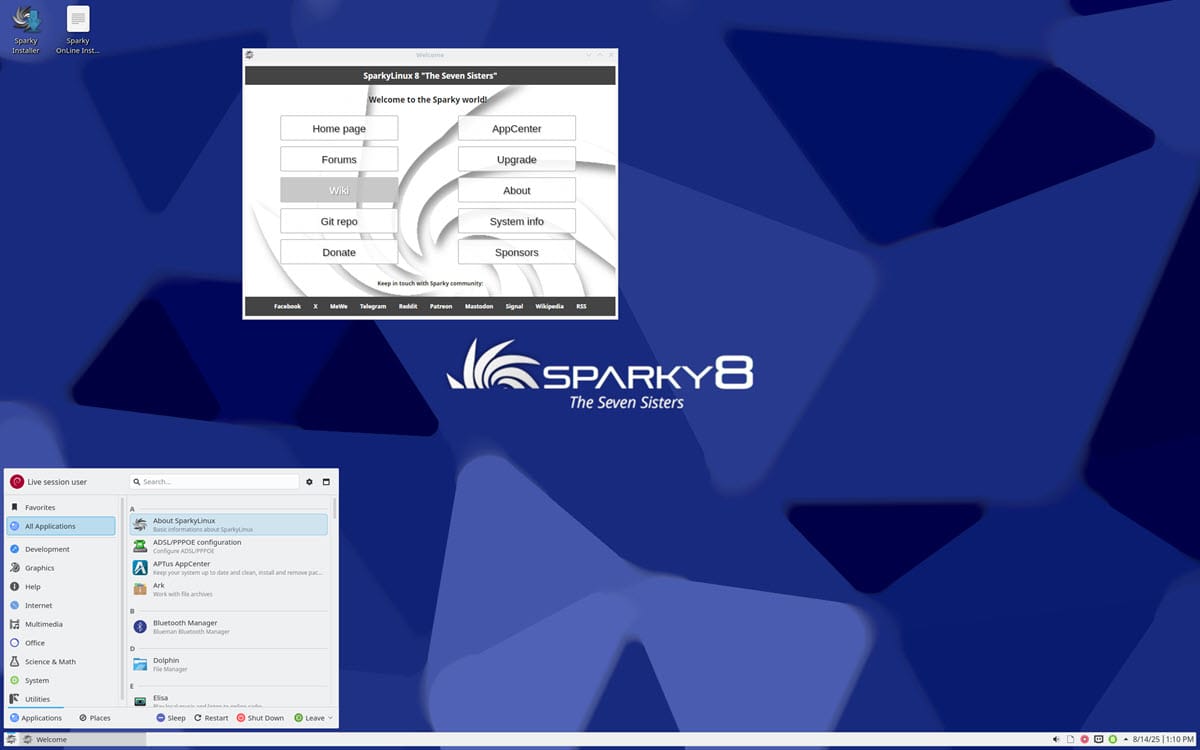The image size is (1200, 750).
Task: Click the Multimedia category icon
Action: pyautogui.click(x=15, y=624)
